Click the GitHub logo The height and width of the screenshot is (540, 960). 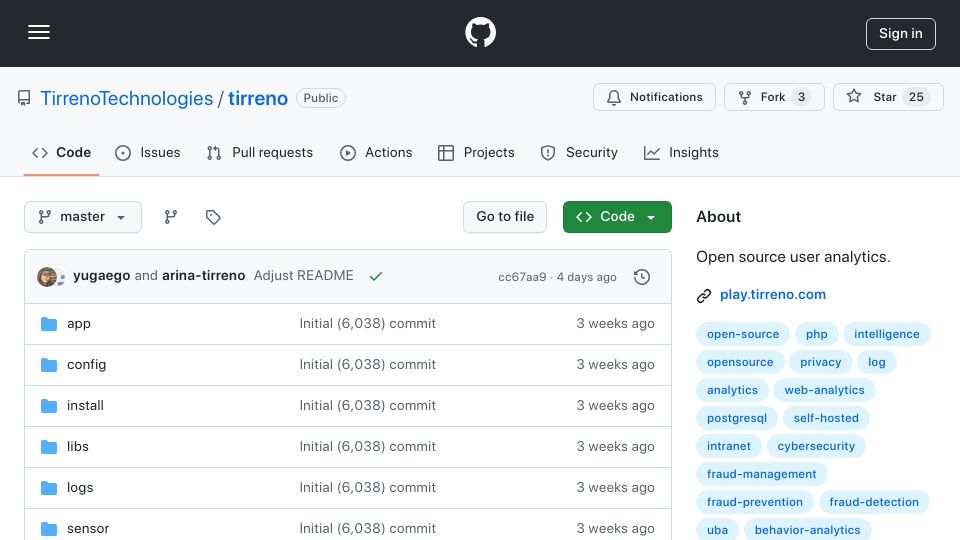coord(480,32)
